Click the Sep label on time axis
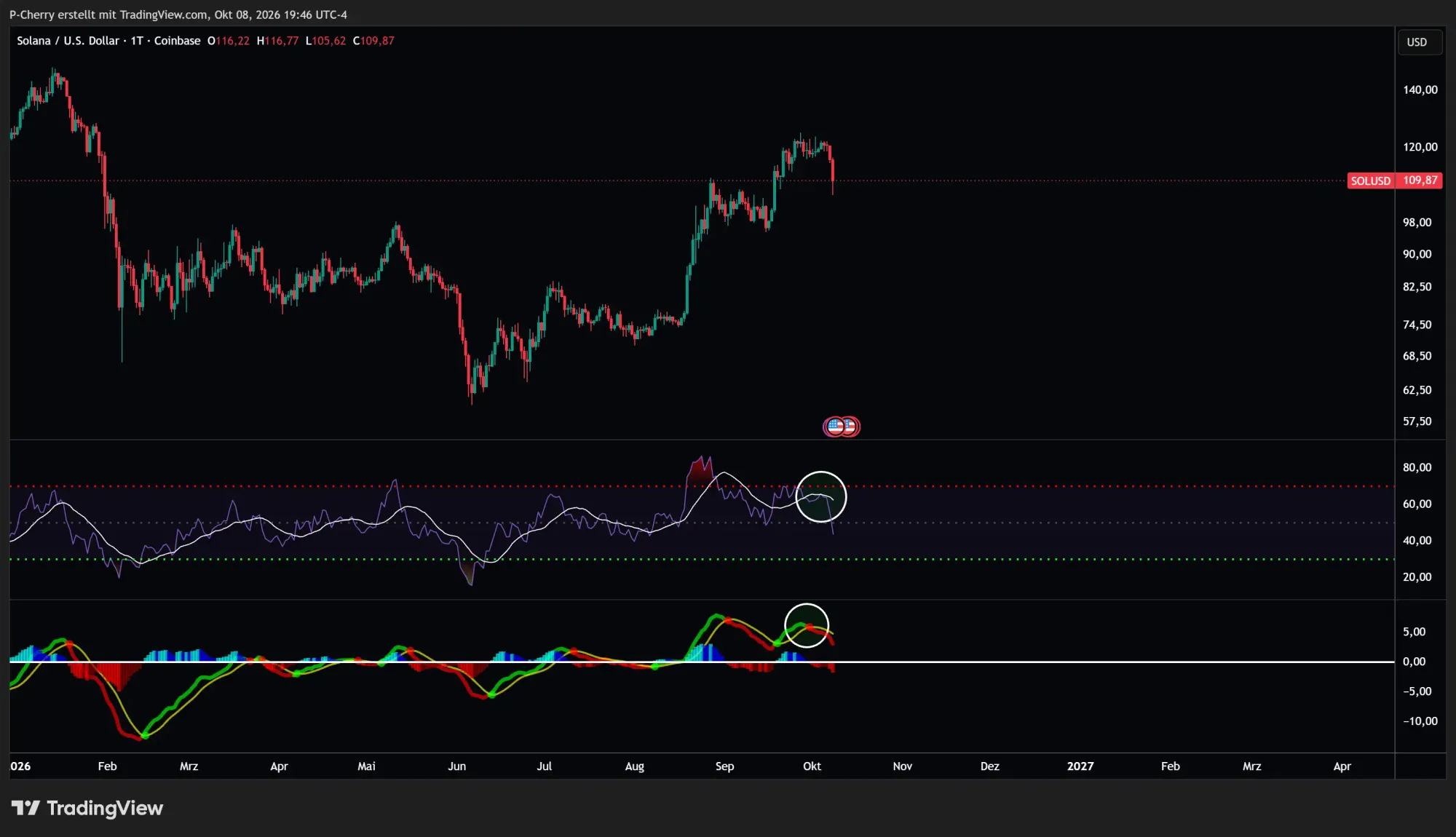 click(724, 766)
